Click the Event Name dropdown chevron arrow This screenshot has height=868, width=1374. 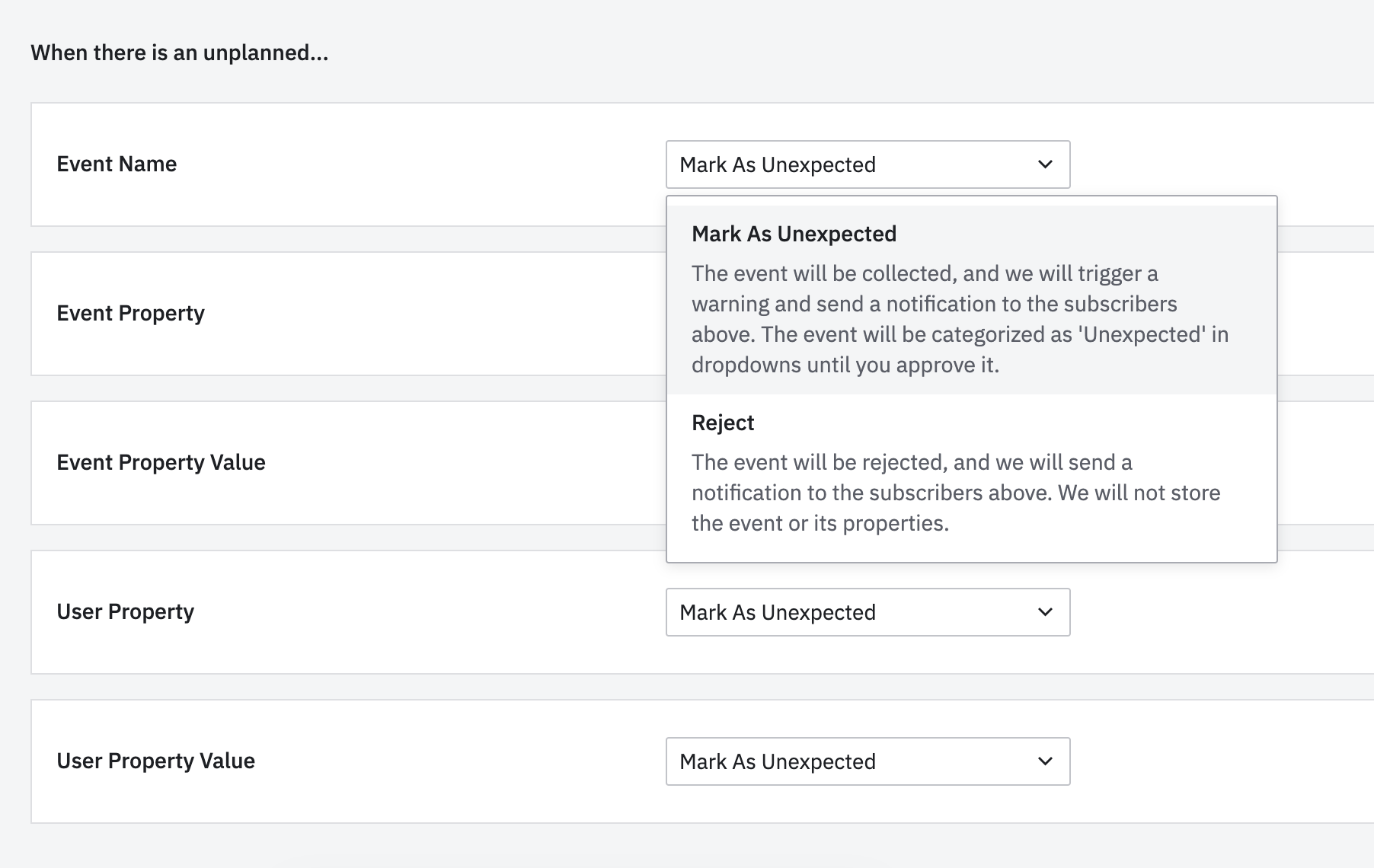(x=1045, y=164)
